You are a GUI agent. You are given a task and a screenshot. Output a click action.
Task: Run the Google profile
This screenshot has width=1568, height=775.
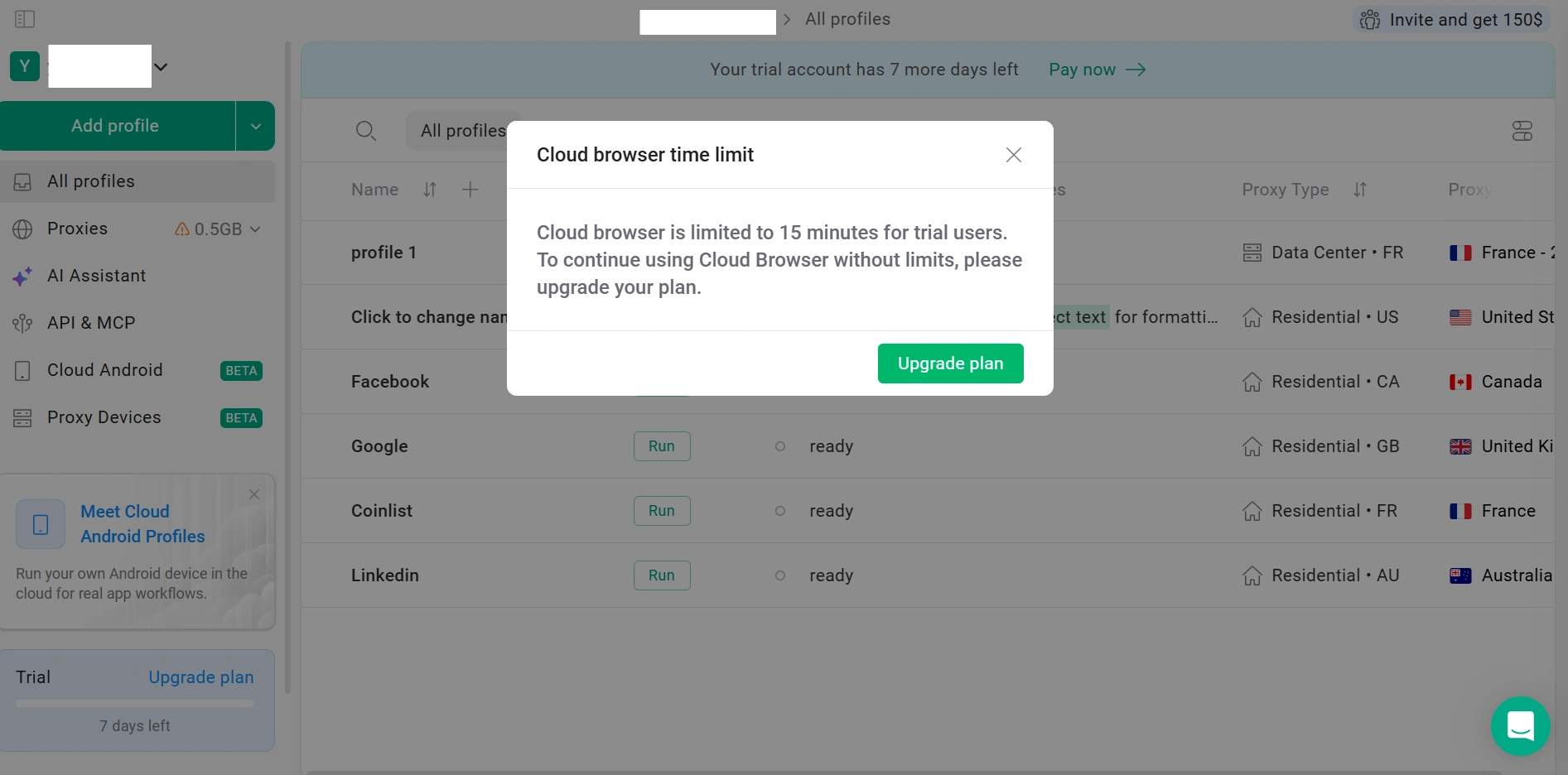tap(662, 446)
